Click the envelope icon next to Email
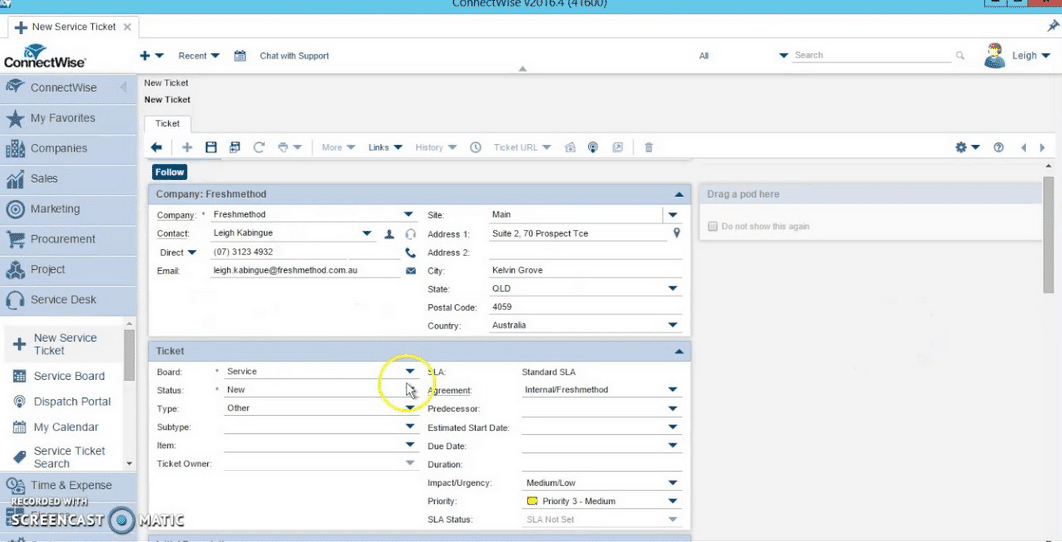The image size is (1062, 542). pyautogui.click(x=410, y=271)
